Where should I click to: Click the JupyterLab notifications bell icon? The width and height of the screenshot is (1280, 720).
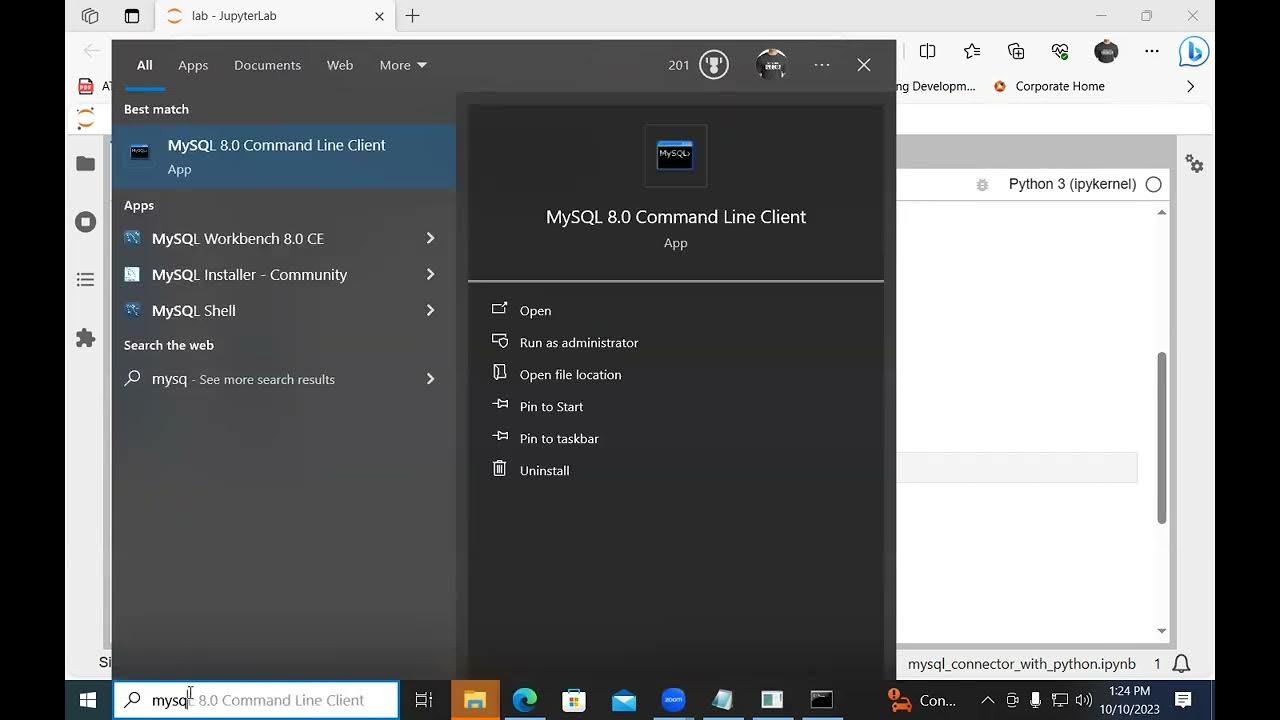click(x=1181, y=664)
